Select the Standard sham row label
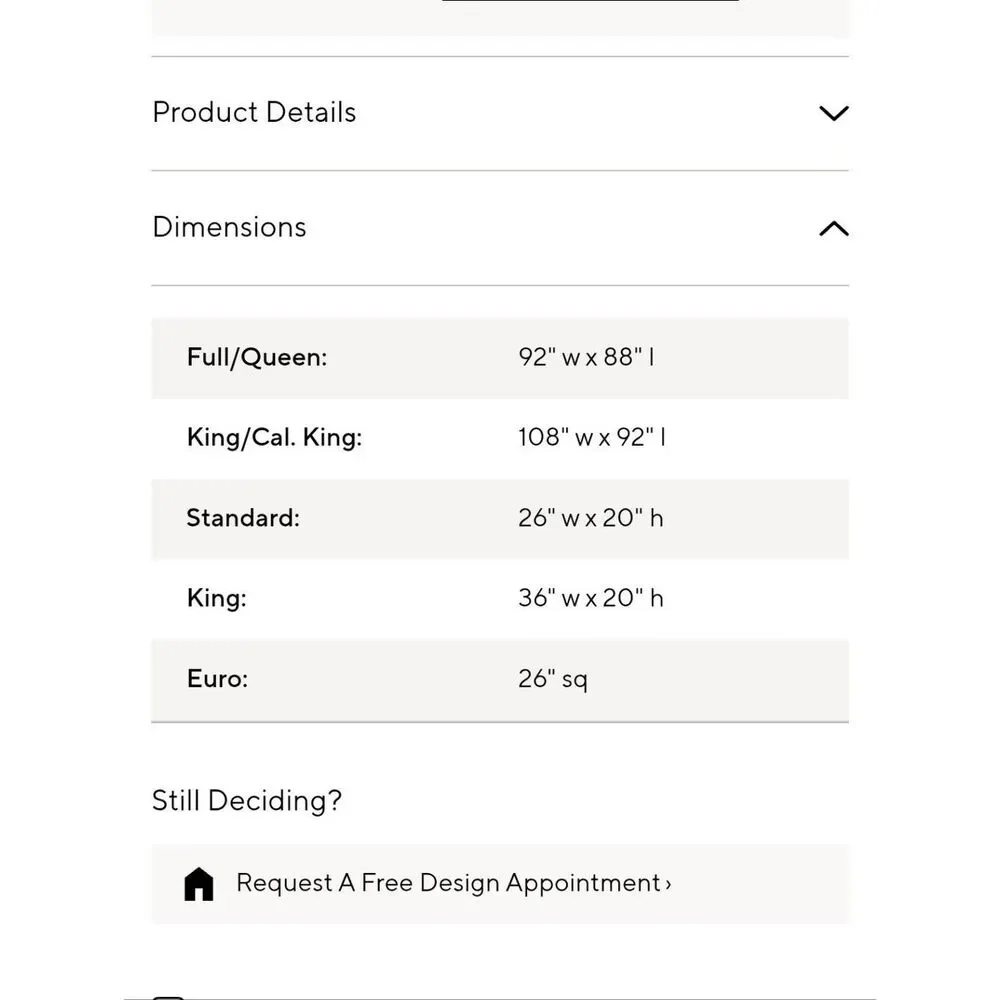Image resolution: width=1000 pixels, height=1000 pixels. coord(243,518)
